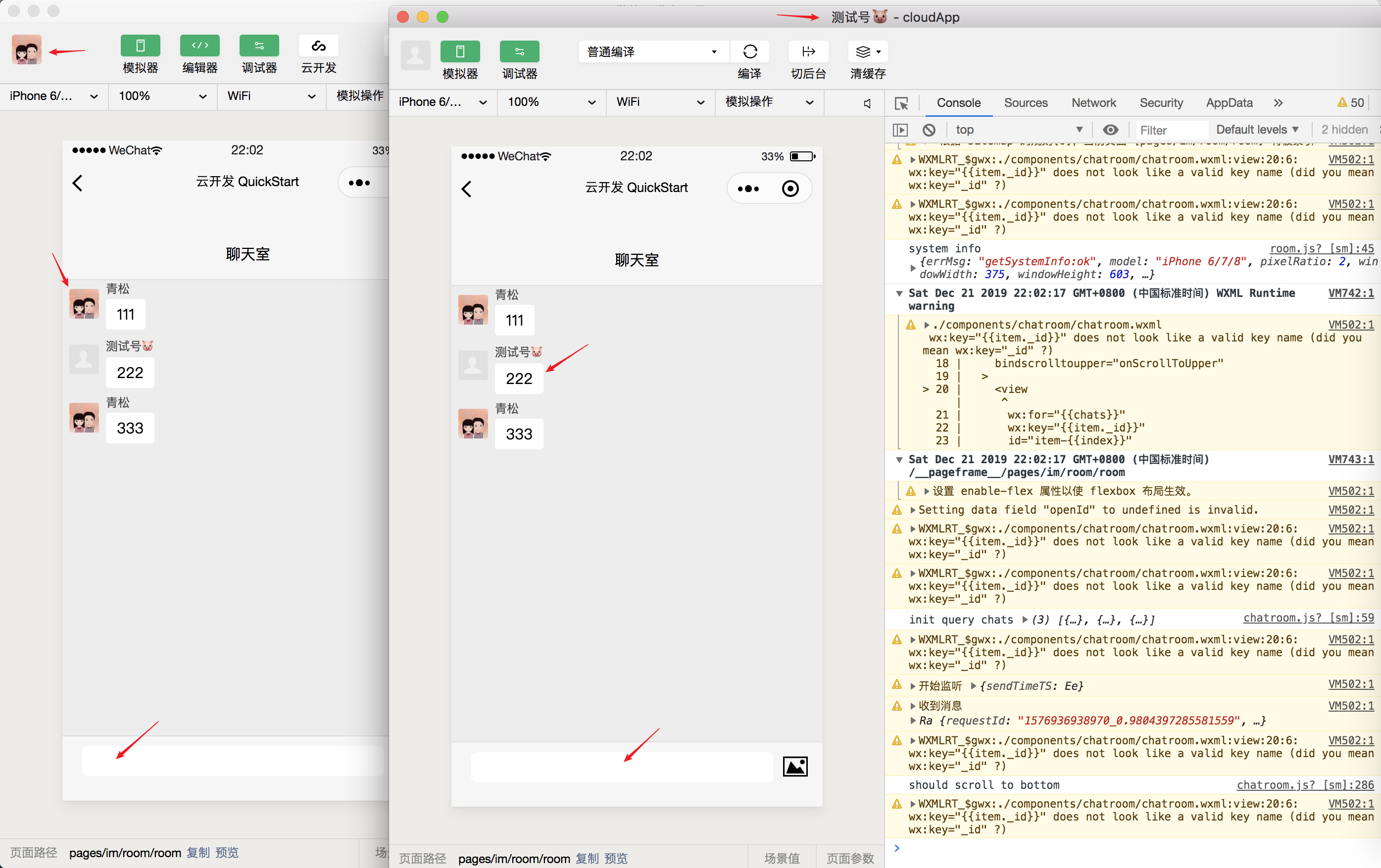Click the 编译 refresh icon
This screenshot has height=868, width=1381.
pyautogui.click(x=749, y=51)
